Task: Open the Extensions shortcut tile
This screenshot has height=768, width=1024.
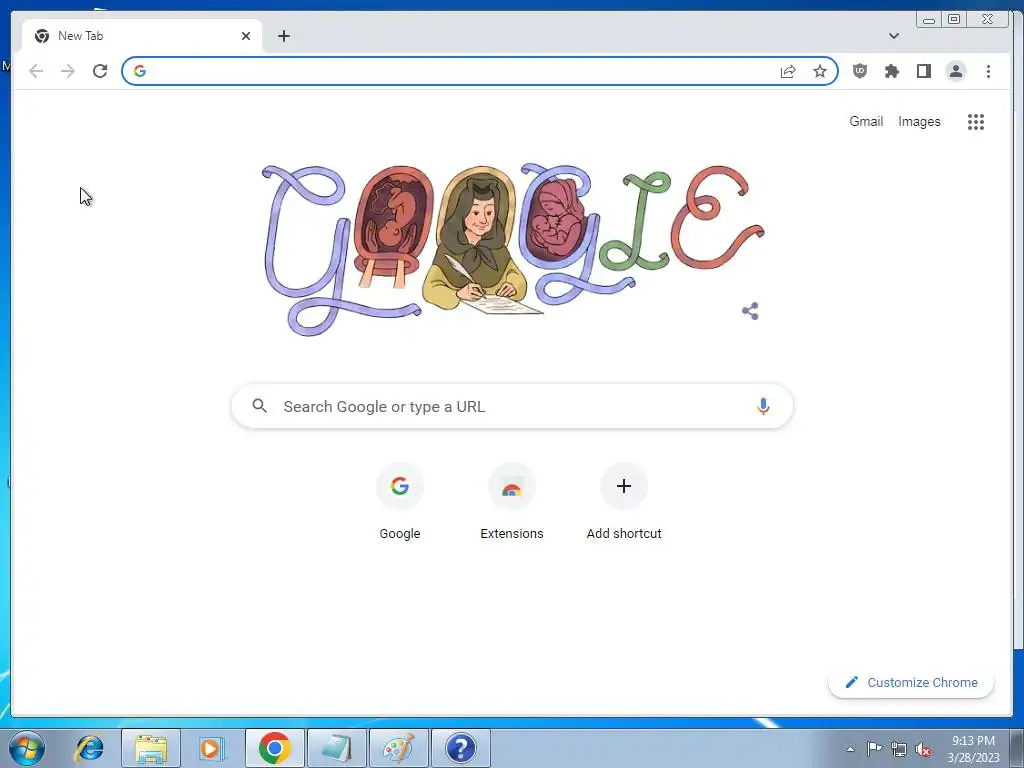Action: click(511, 503)
